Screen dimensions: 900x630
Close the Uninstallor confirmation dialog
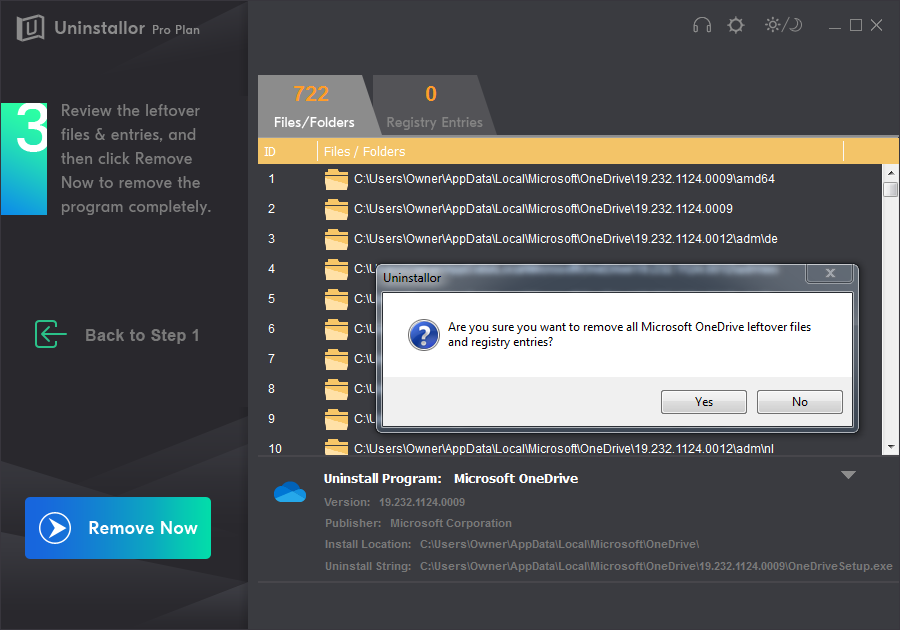click(830, 273)
